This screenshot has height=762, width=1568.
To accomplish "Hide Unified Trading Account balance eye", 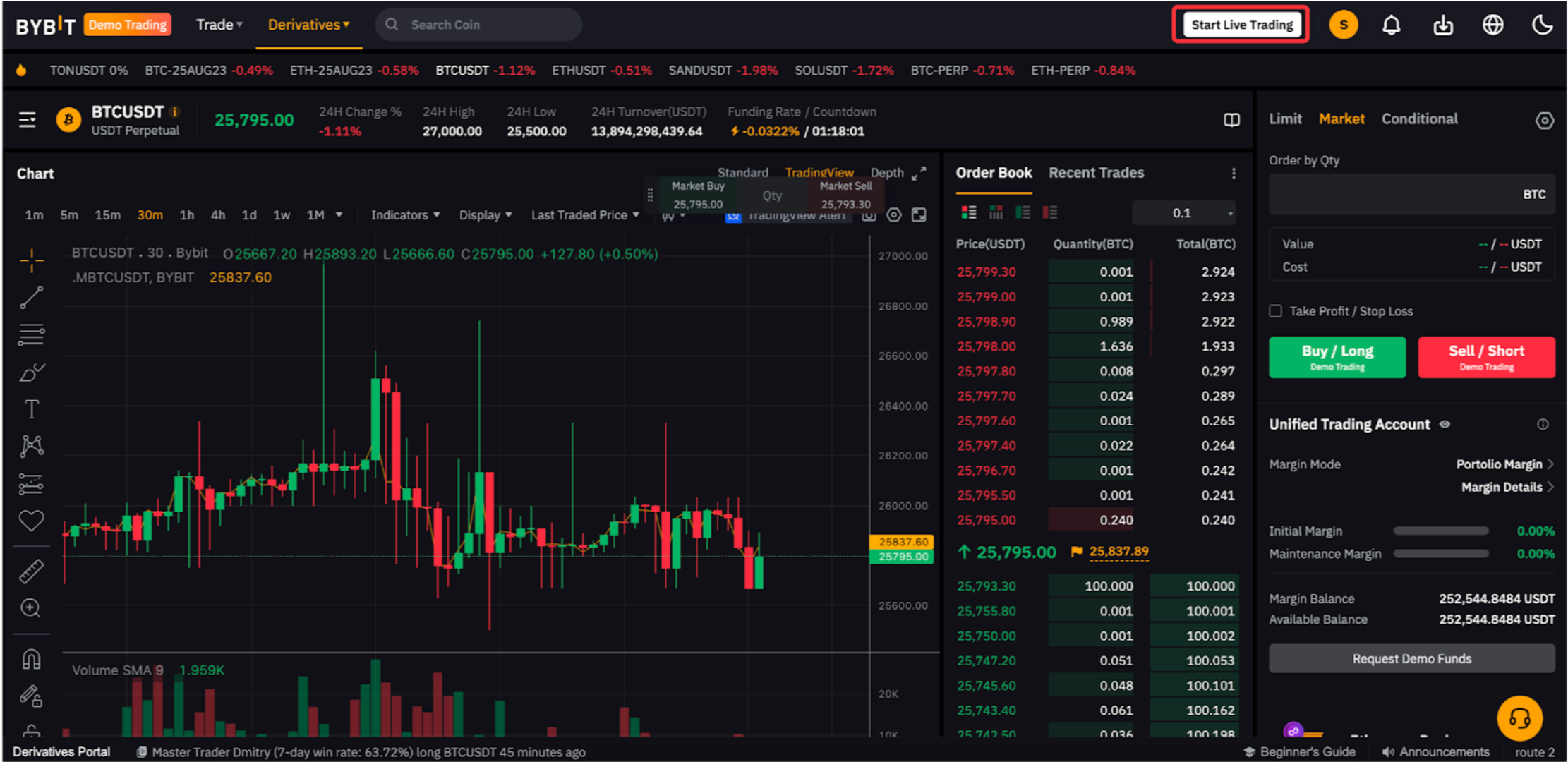I will point(1445,424).
